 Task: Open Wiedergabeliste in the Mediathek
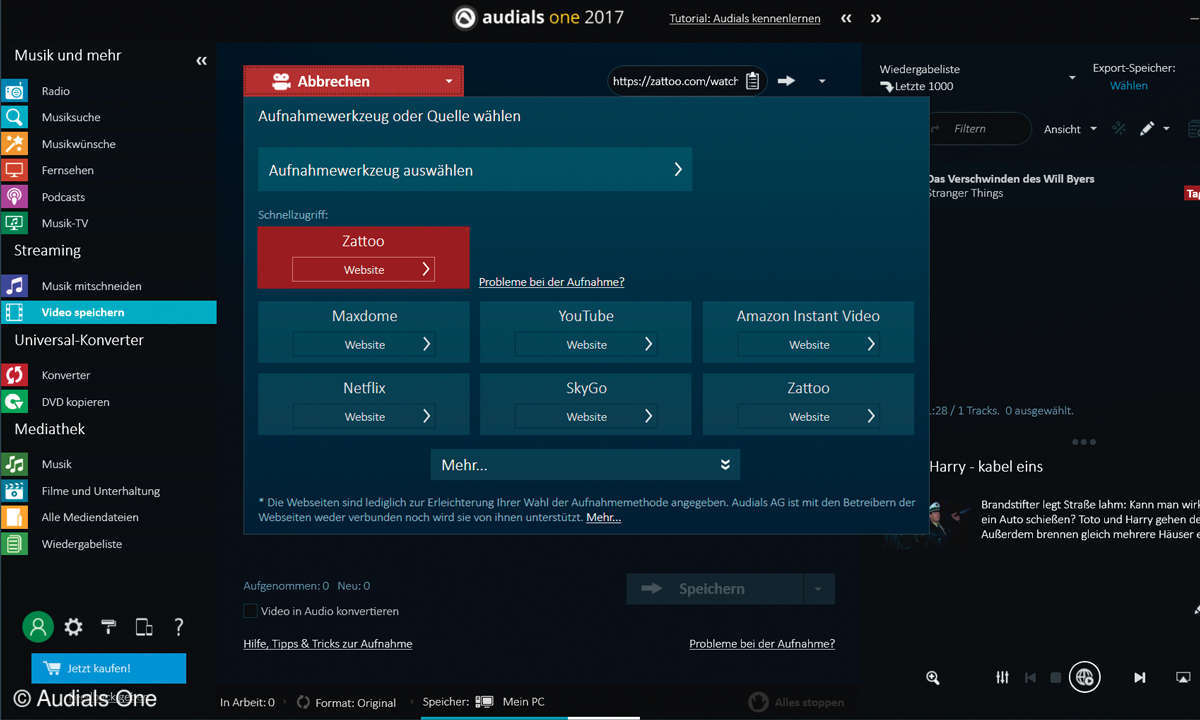click(81, 544)
